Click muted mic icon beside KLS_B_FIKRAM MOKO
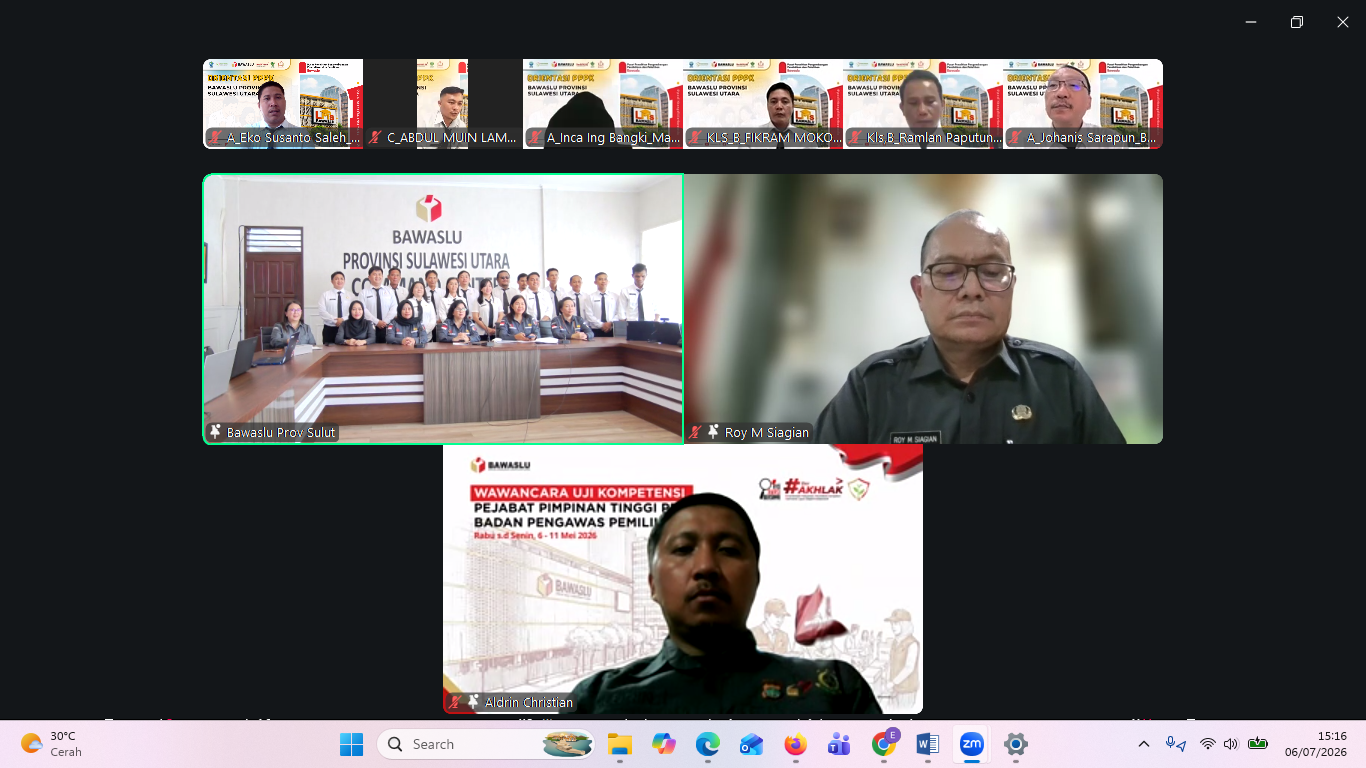The image size is (1366, 768). [695, 138]
